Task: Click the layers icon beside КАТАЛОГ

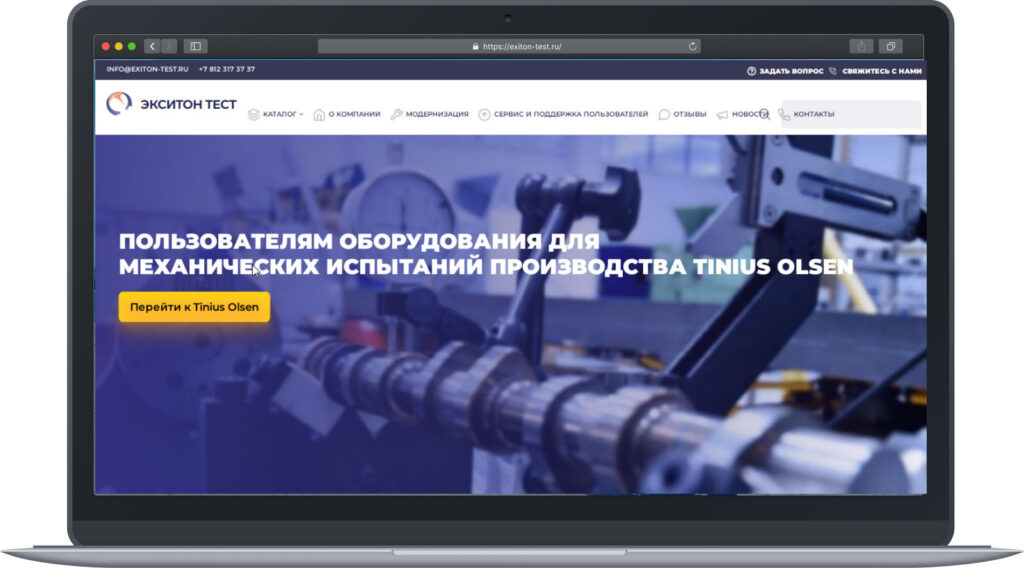Action: (x=253, y=114)
